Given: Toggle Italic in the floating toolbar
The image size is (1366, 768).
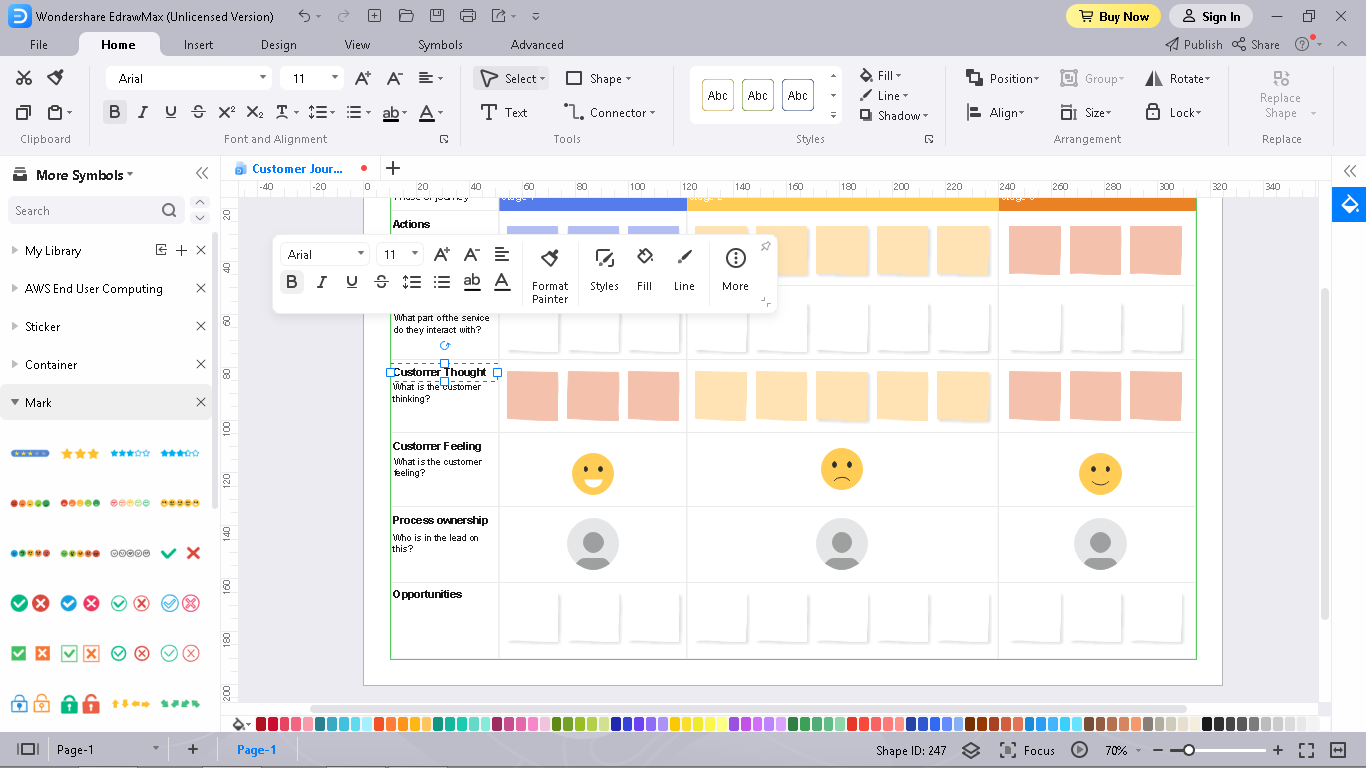Looking at the screenshot, I should [322, 282].
